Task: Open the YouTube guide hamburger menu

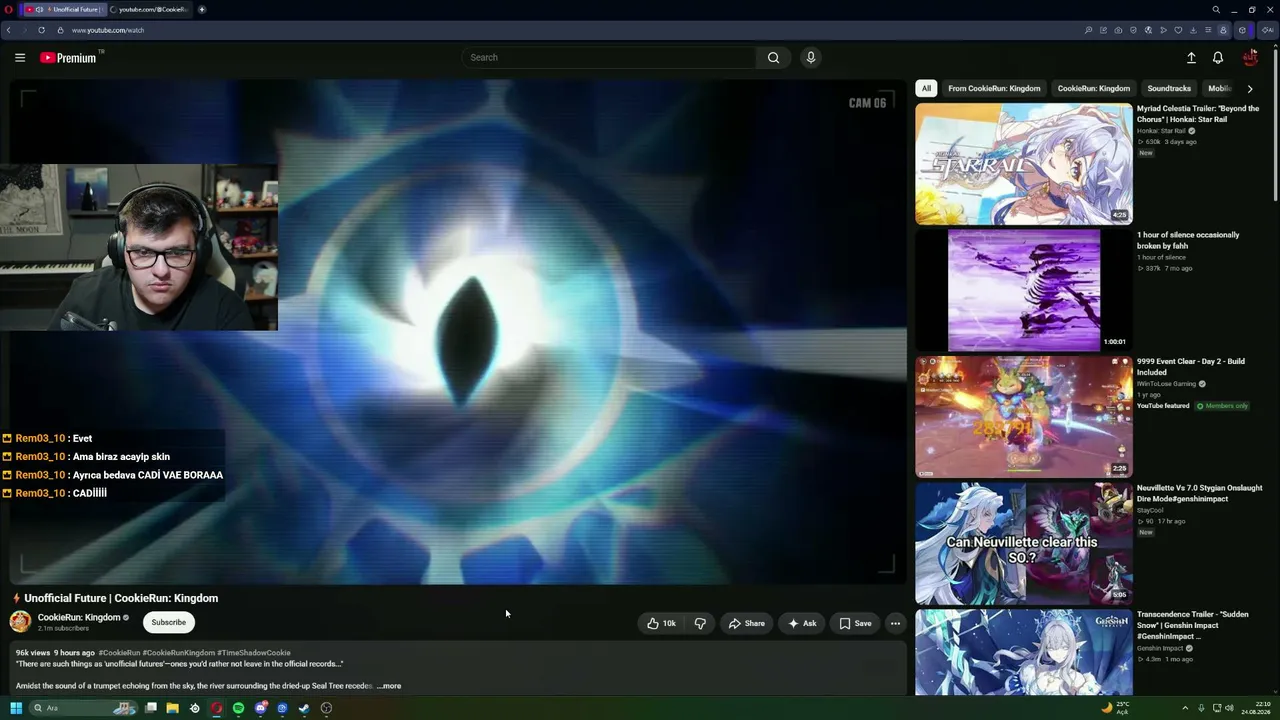Action: click(x=20, y=58)
